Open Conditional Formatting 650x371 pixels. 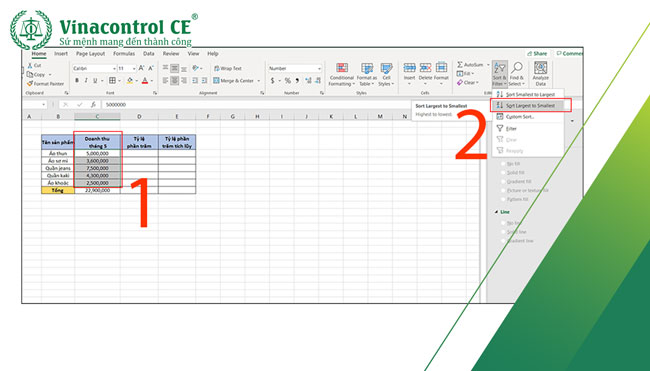(x=342, y=75)
